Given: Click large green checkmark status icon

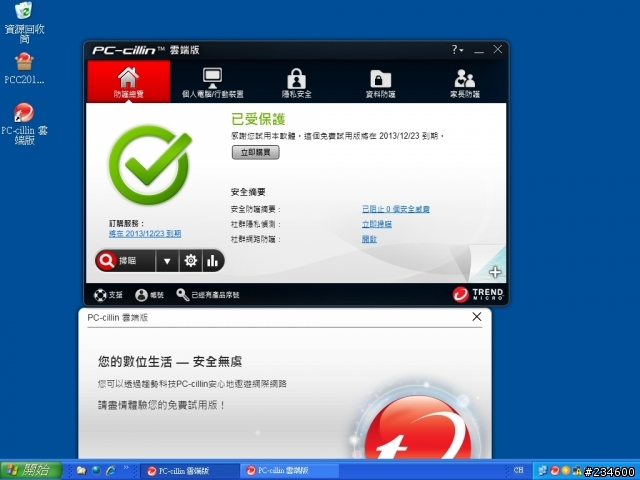Looking at the screenshot, I should pos(150,164).
